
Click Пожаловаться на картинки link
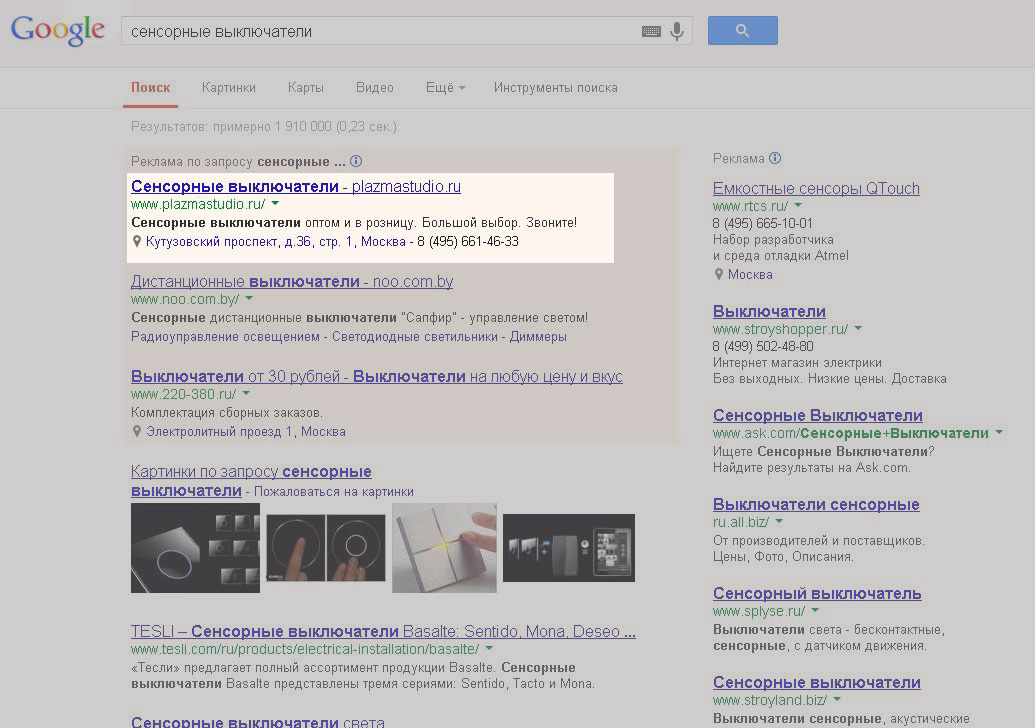[x=334, y=492]
